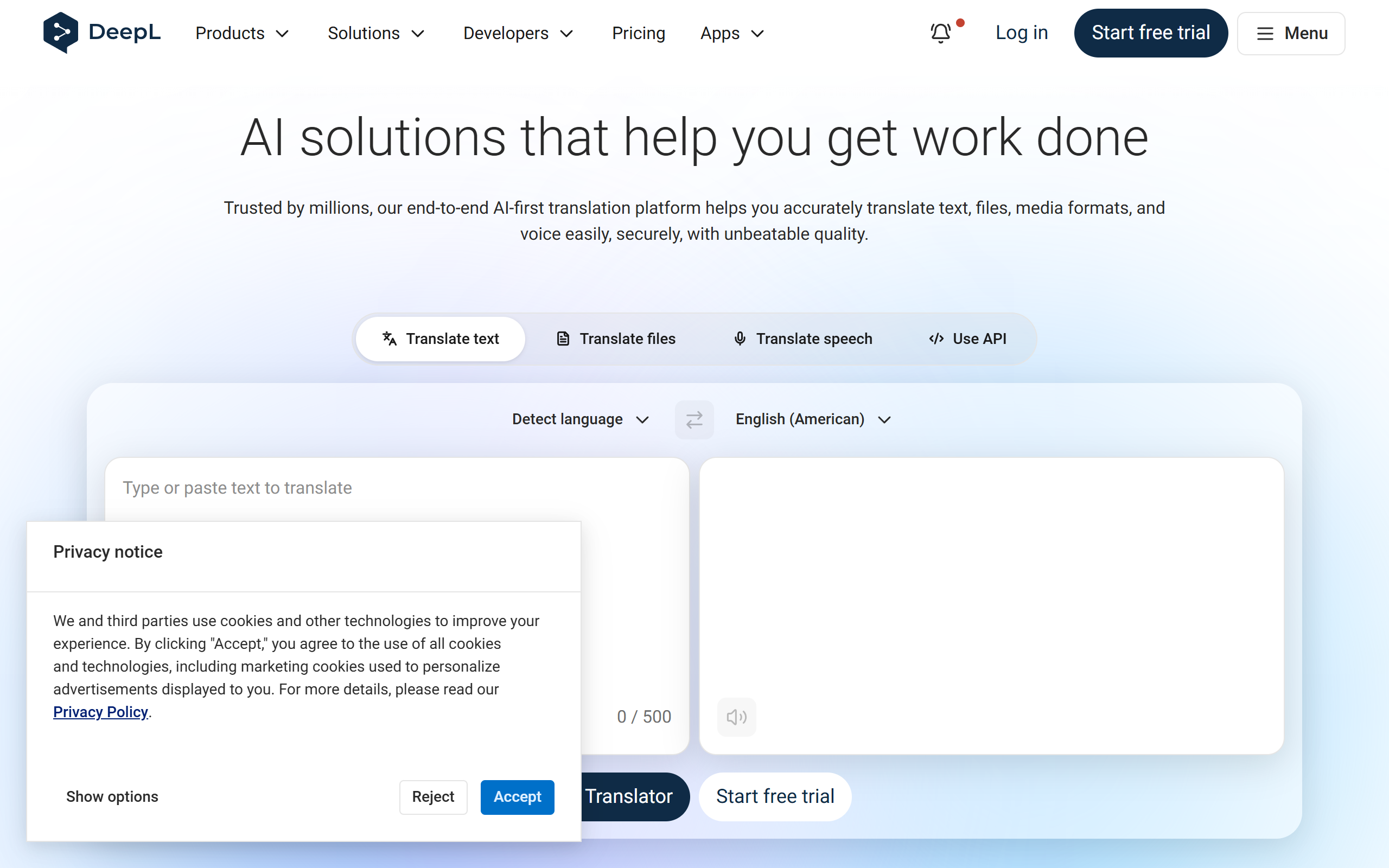The height and width of the screenshot is (868, 1389).
Task: Switch to the Use API tab
Action: (968, 339)
